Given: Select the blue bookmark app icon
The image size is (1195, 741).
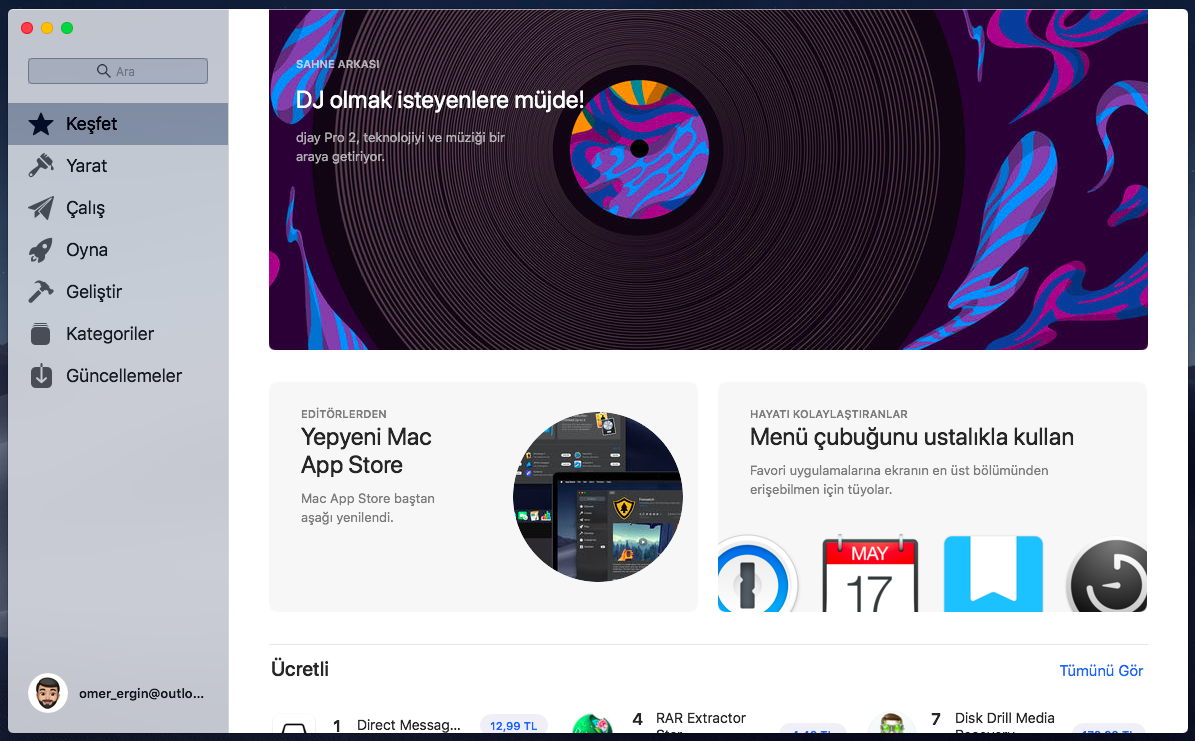Looking at the screenshot, I should point(992,574).
